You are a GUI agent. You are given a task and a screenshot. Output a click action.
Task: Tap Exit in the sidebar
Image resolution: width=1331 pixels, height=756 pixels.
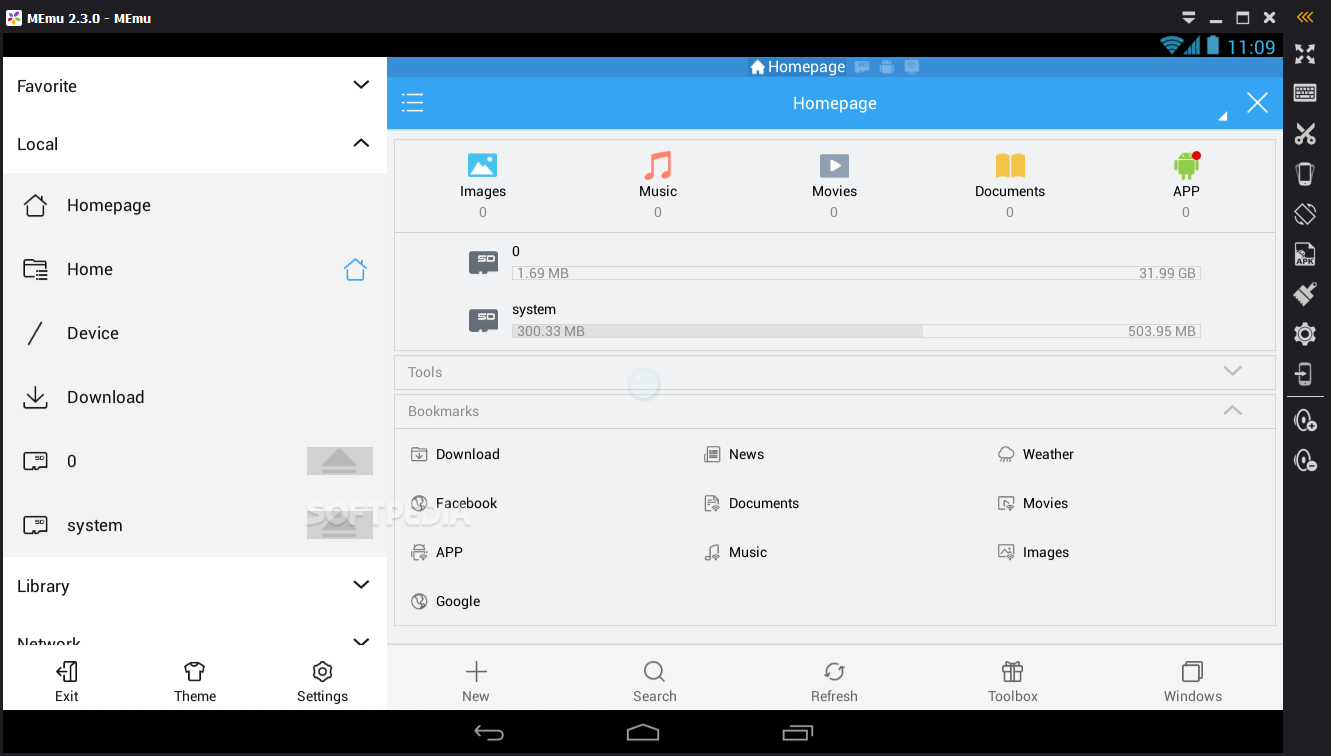67,681
